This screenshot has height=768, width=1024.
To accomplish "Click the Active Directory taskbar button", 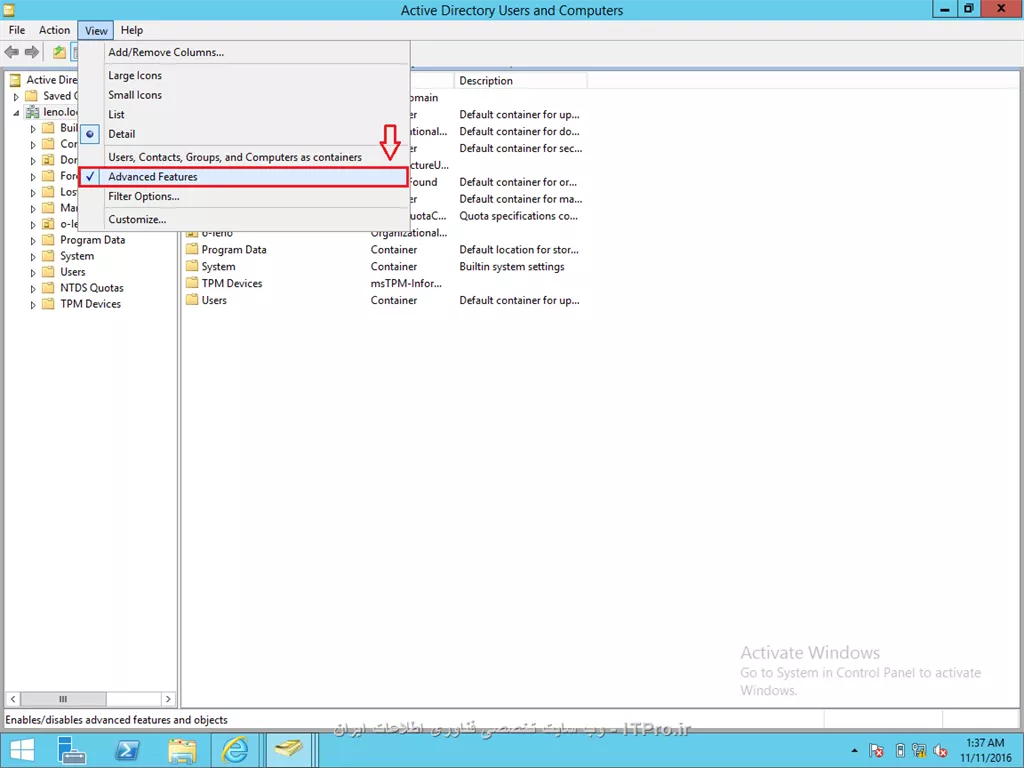I will tap(288, 750).
